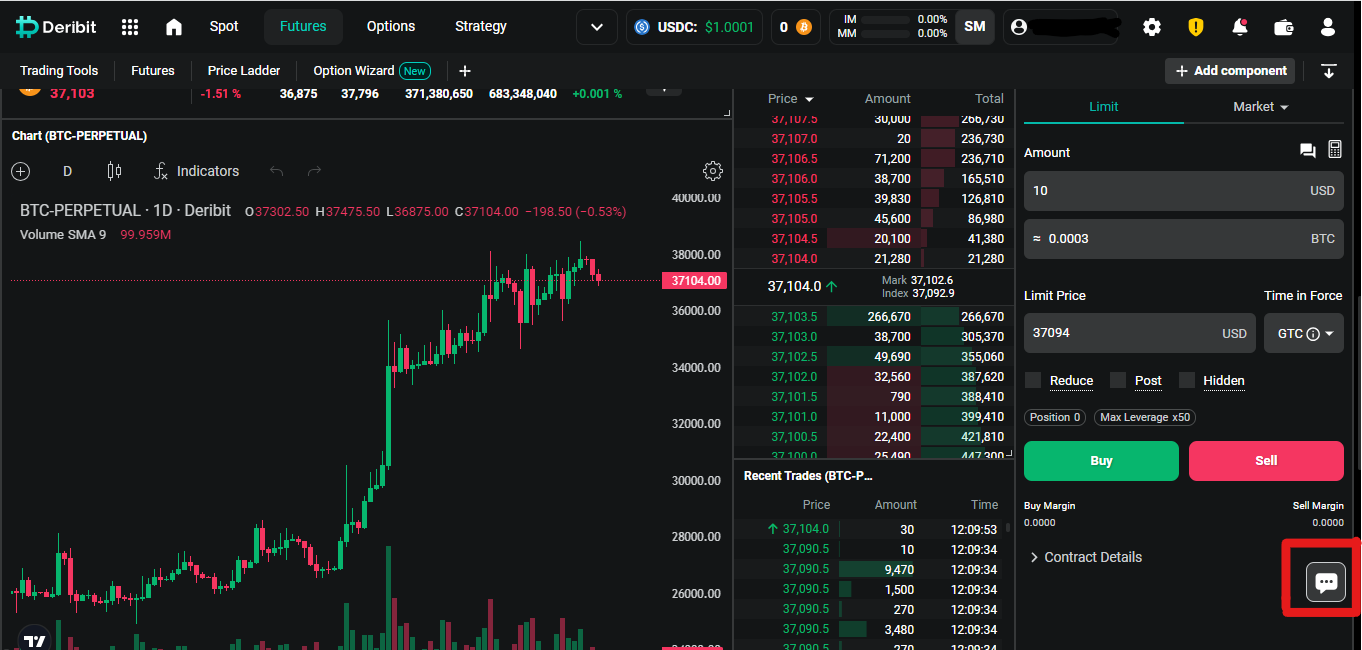Click the Max Leverage x50 badge

[1145, 417]
